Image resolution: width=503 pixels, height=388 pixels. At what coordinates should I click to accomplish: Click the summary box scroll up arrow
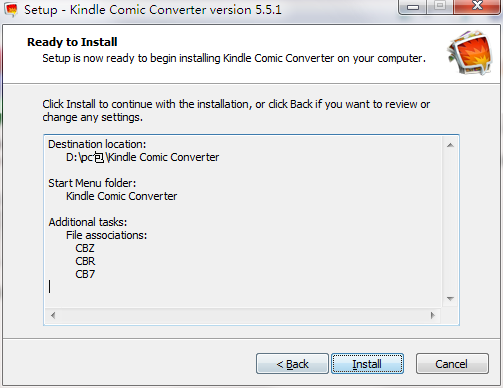(450, 145)
